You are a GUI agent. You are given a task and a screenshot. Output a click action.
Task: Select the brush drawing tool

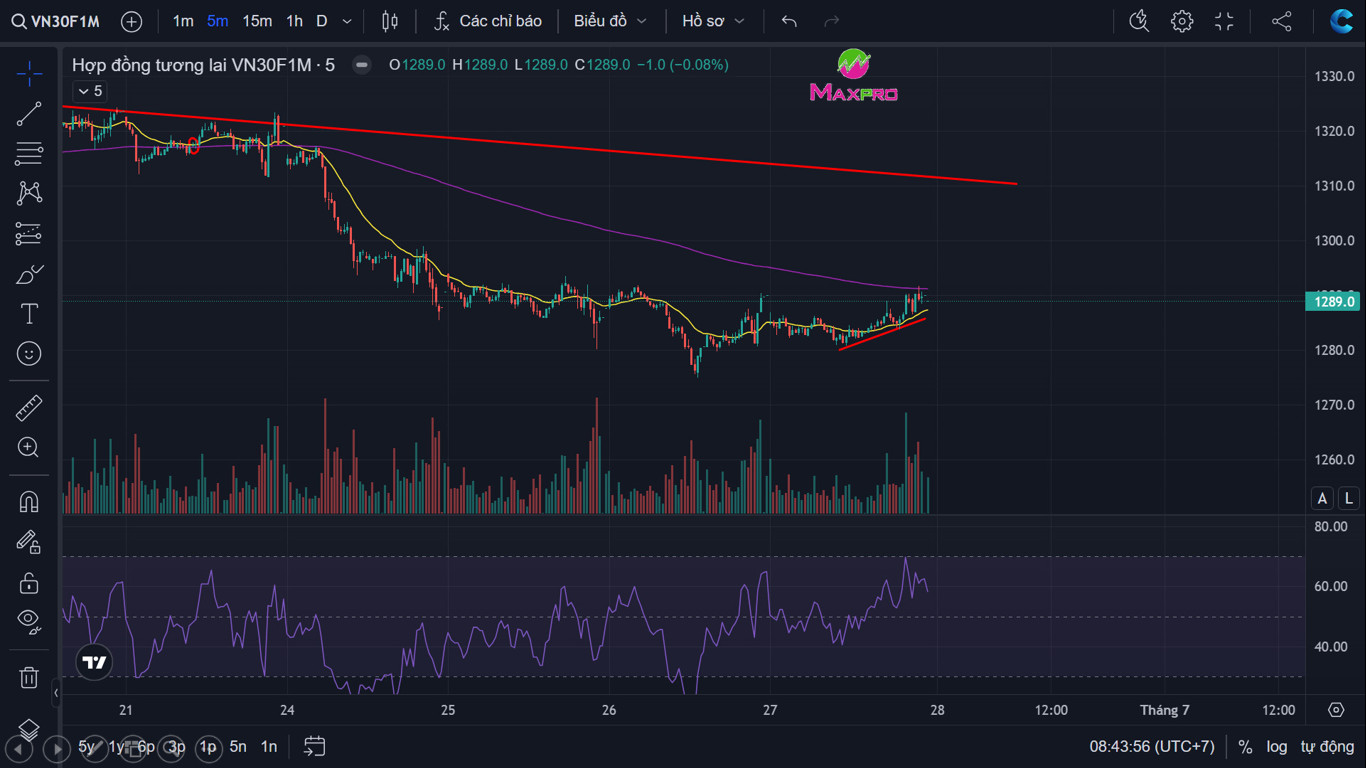click(x=29, y=274)
